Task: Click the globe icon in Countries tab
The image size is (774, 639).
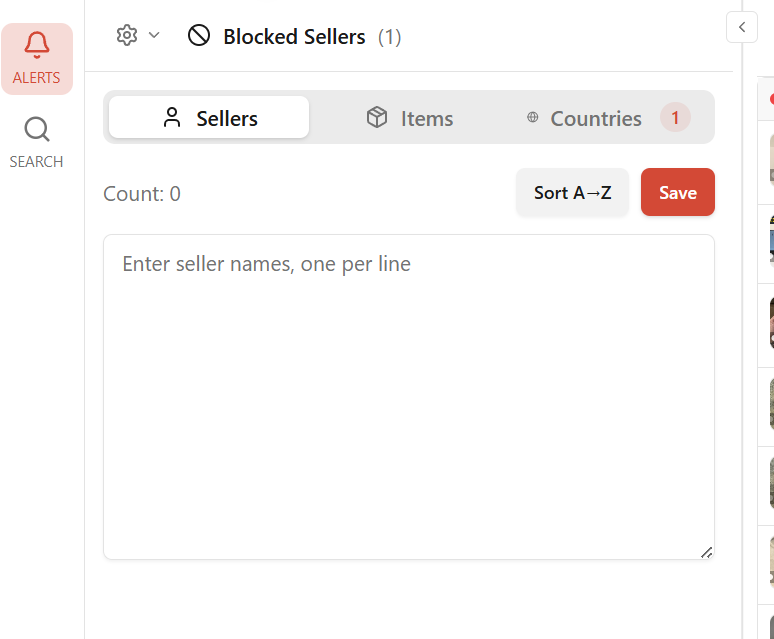Action: click(x=532, y=118)
